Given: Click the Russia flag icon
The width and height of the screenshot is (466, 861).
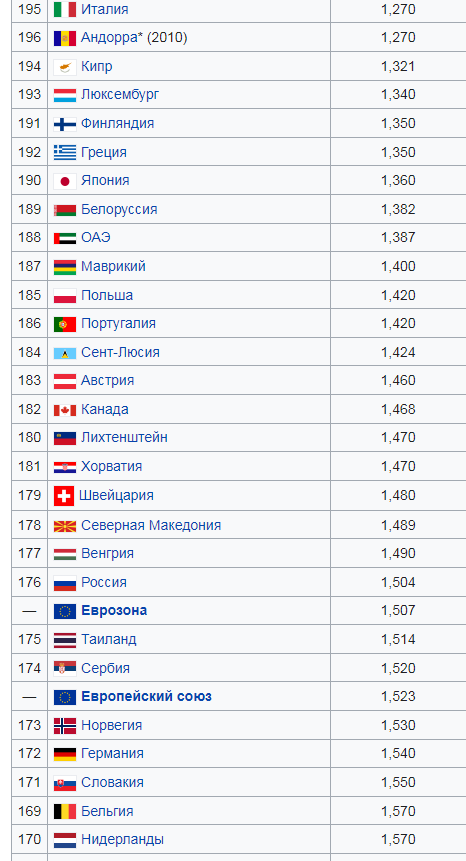Looking at the screenshot, I should coord(65,583).
